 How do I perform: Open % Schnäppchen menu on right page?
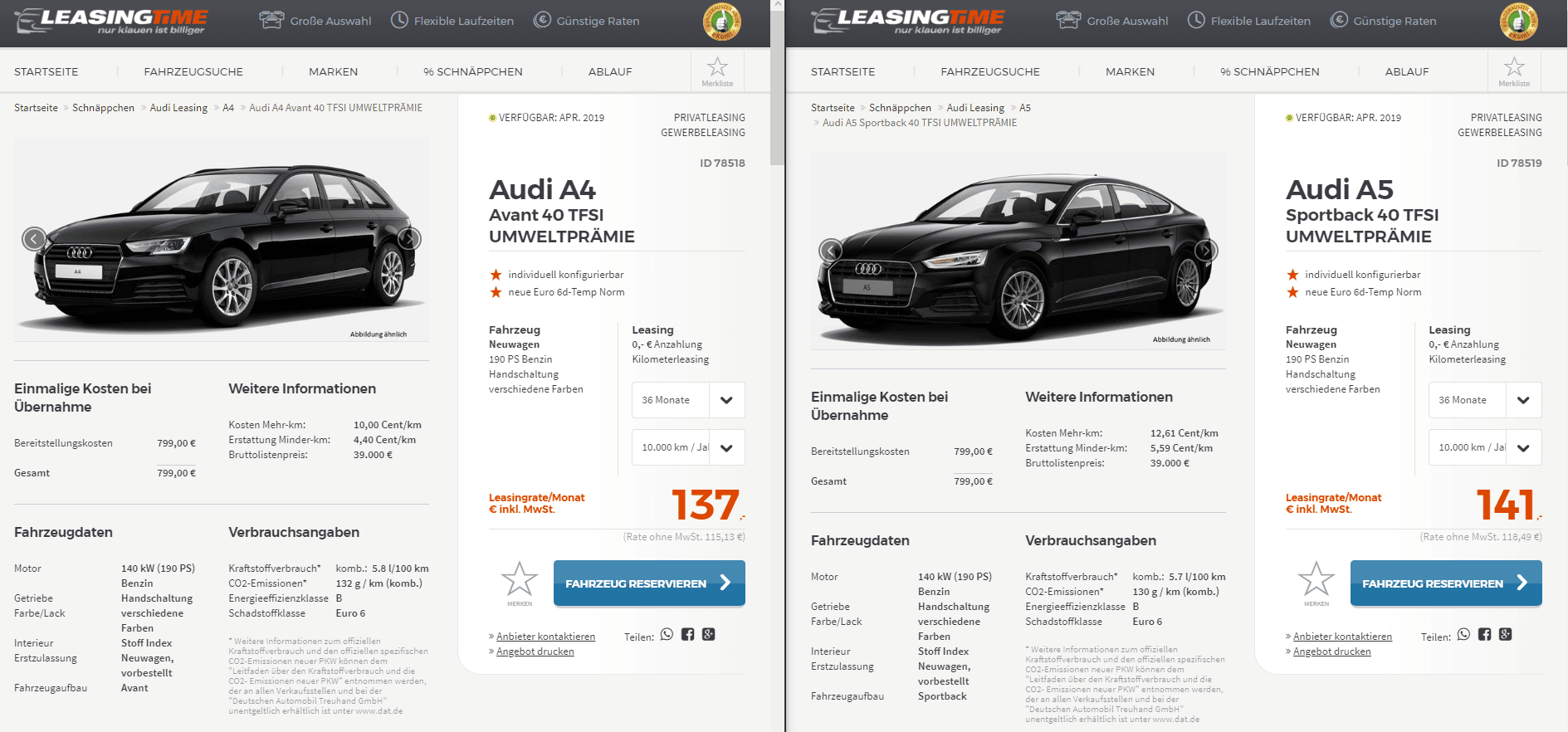(1269, 71)
